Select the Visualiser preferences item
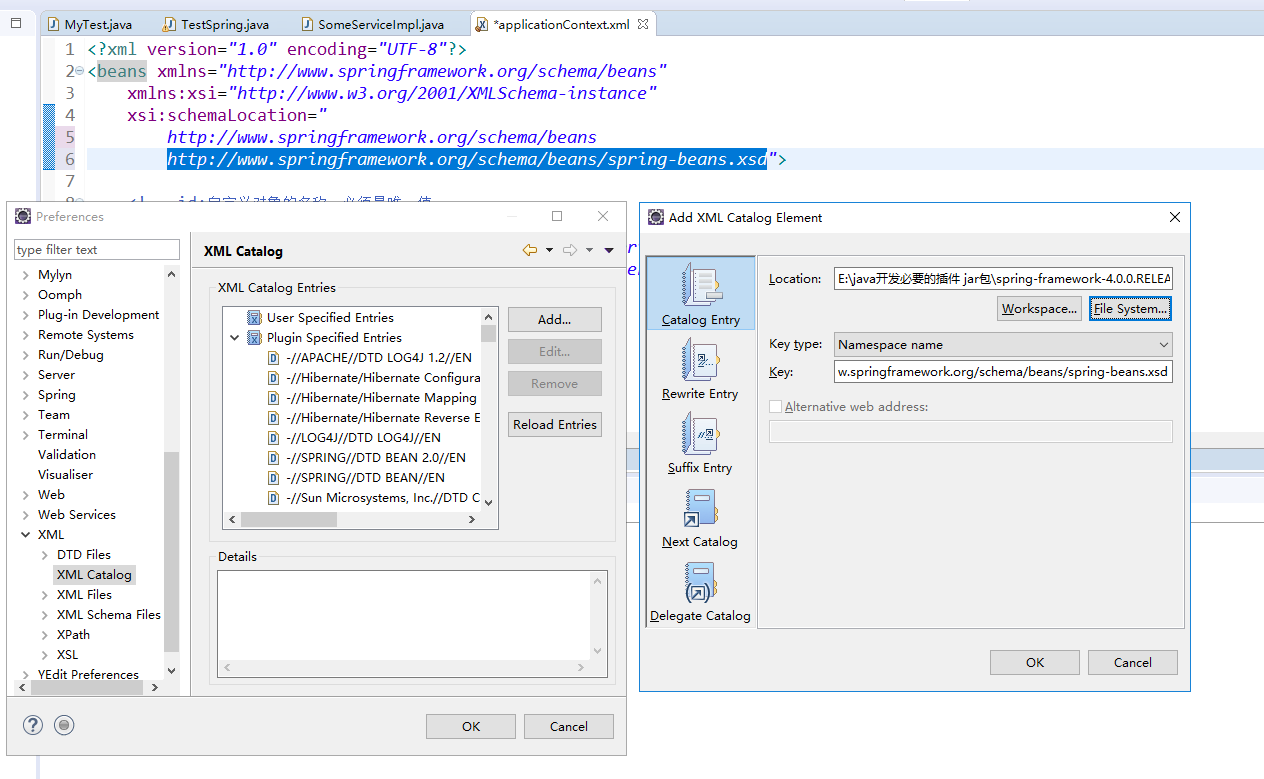 [65, 474]
